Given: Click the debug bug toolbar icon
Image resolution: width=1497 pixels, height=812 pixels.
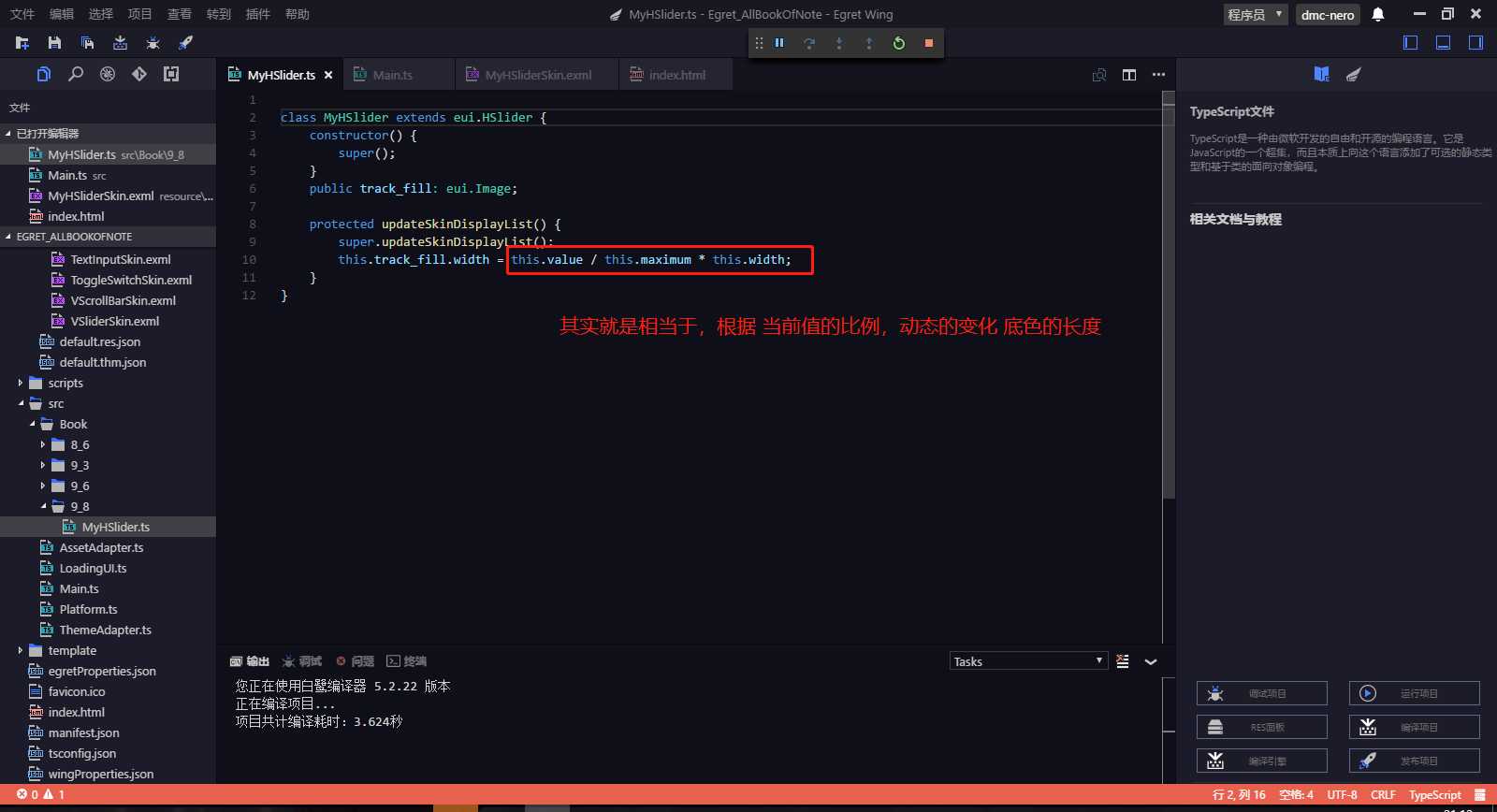Looking at the screenshot, I should [x=153, y=43].
